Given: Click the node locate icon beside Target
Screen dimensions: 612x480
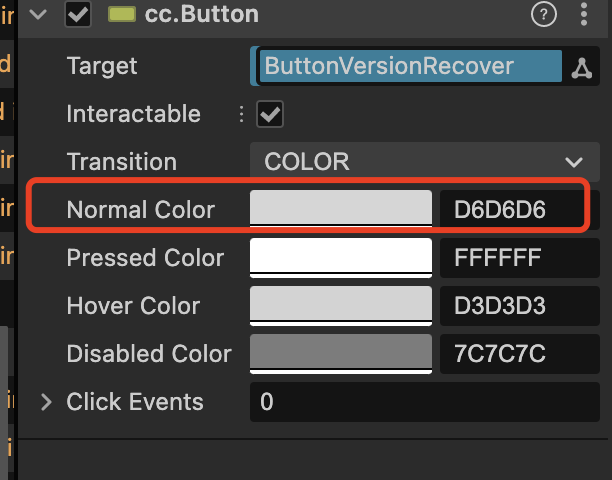Looking at the screenshot, I should click(581, 67).
